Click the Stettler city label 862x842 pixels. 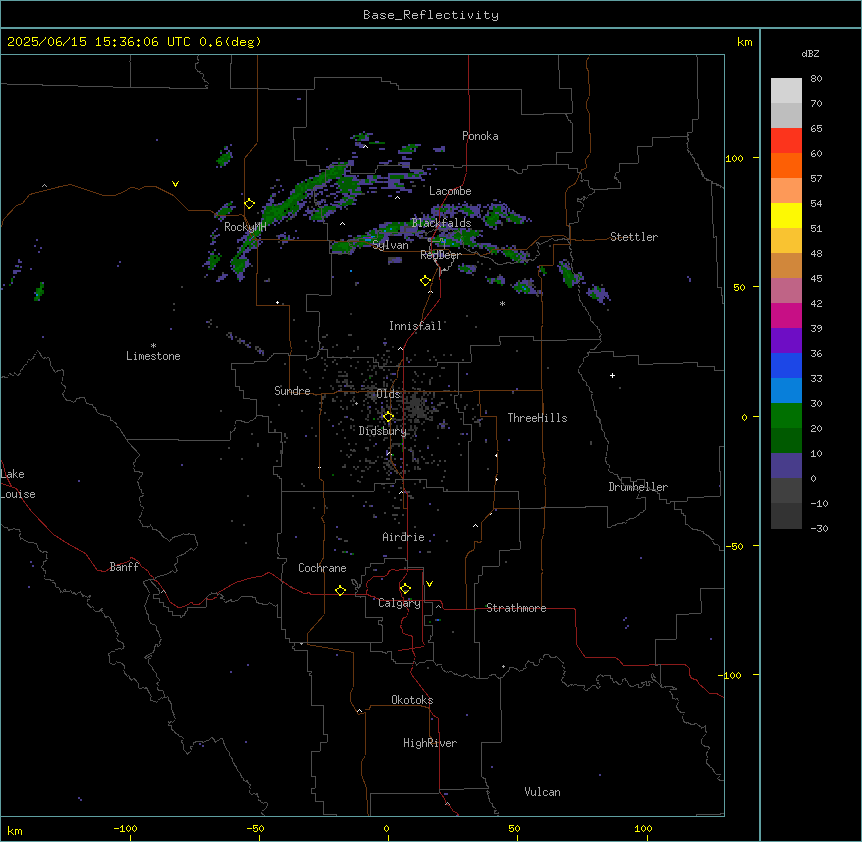point(634,237)
